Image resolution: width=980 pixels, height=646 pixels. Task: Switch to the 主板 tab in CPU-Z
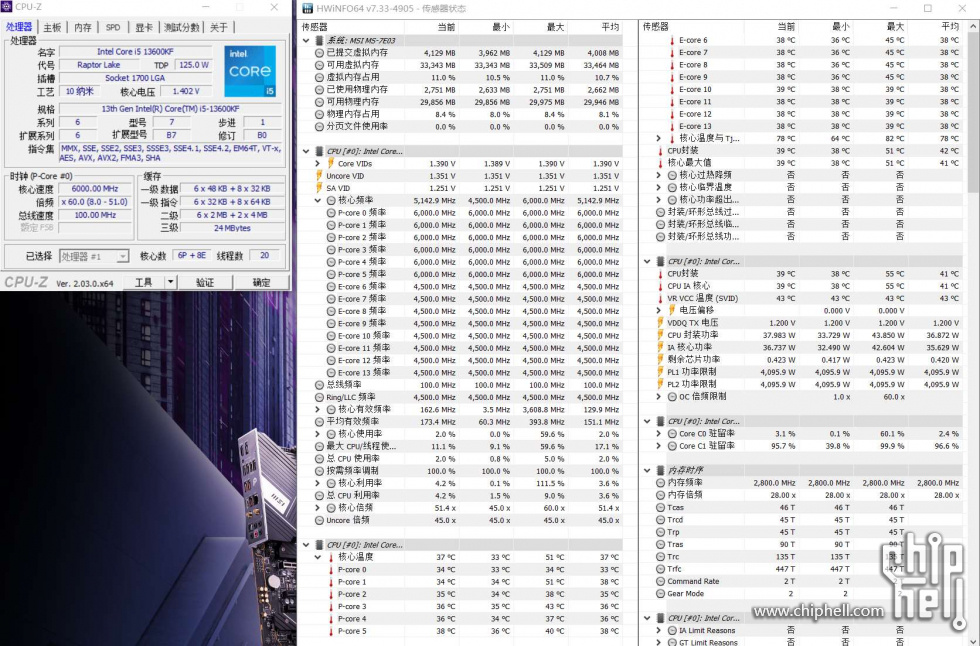pos(52,27)
